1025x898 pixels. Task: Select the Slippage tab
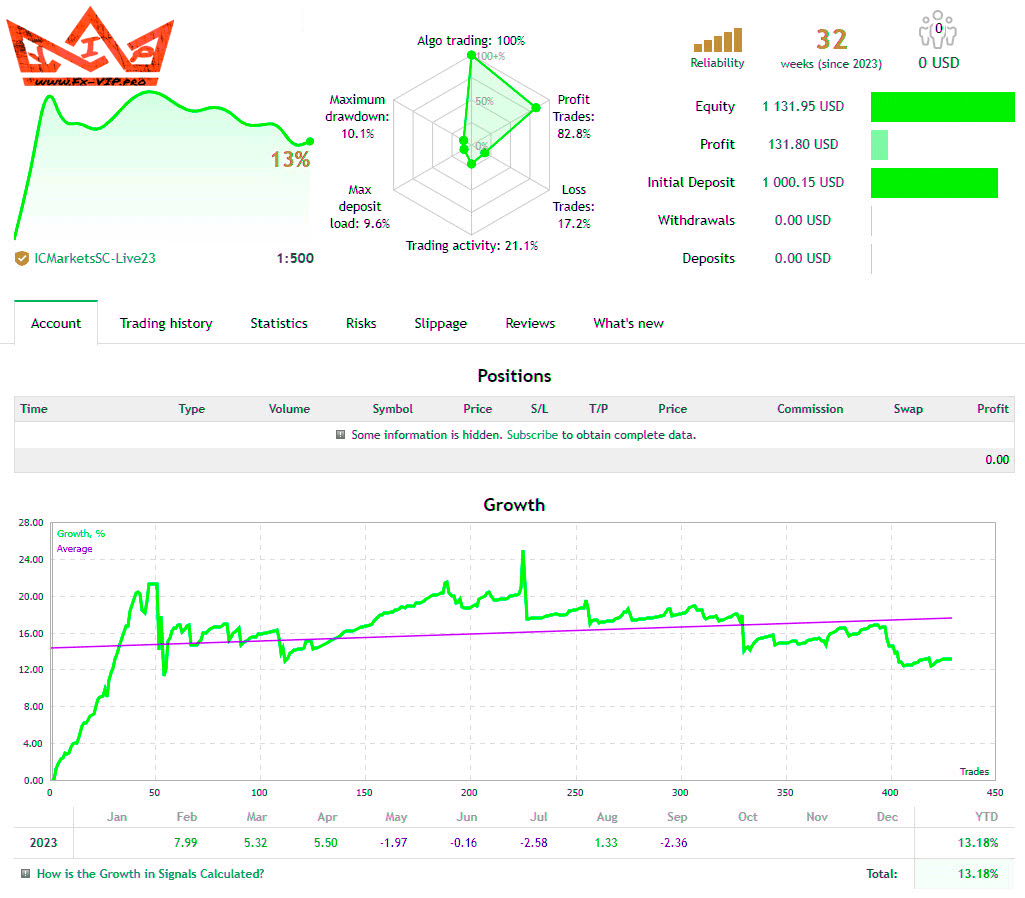tap(440, 323)
